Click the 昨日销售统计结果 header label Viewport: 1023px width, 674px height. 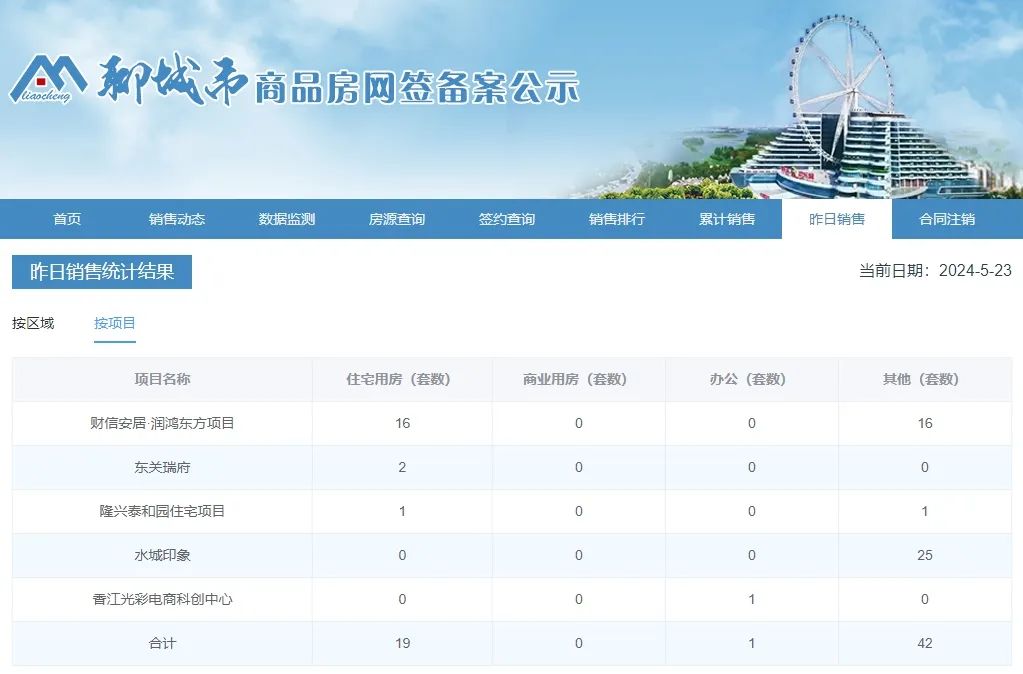pyautogui.click(x=101, y=271)
